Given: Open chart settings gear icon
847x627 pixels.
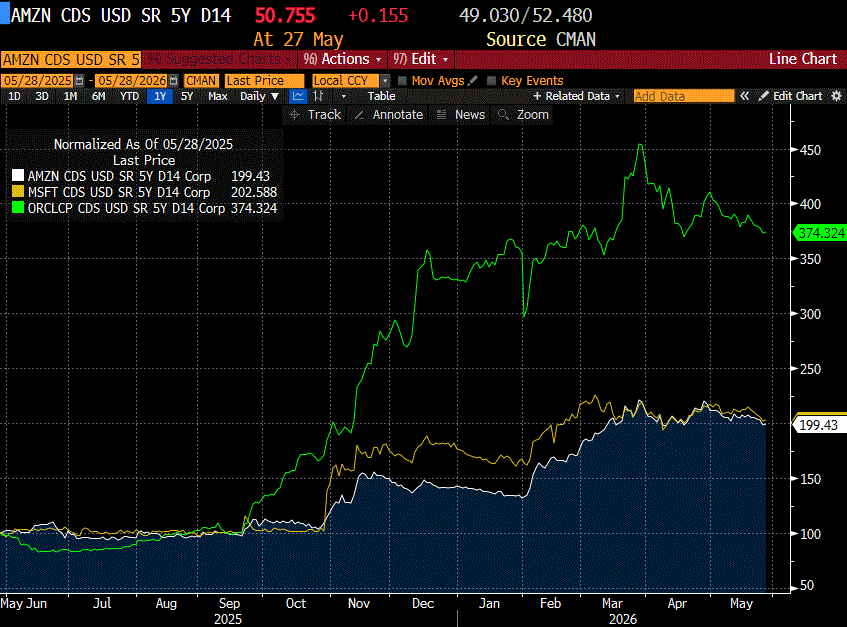Looking at the screenshot, I should pos(836,96).
